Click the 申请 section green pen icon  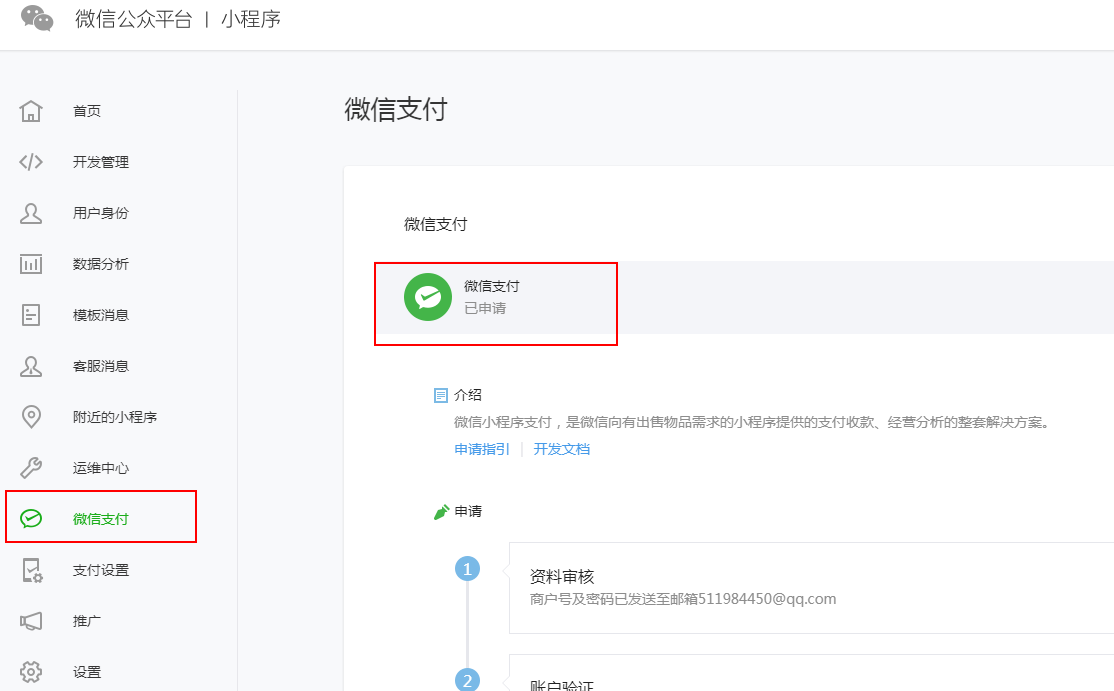[440, 511]
